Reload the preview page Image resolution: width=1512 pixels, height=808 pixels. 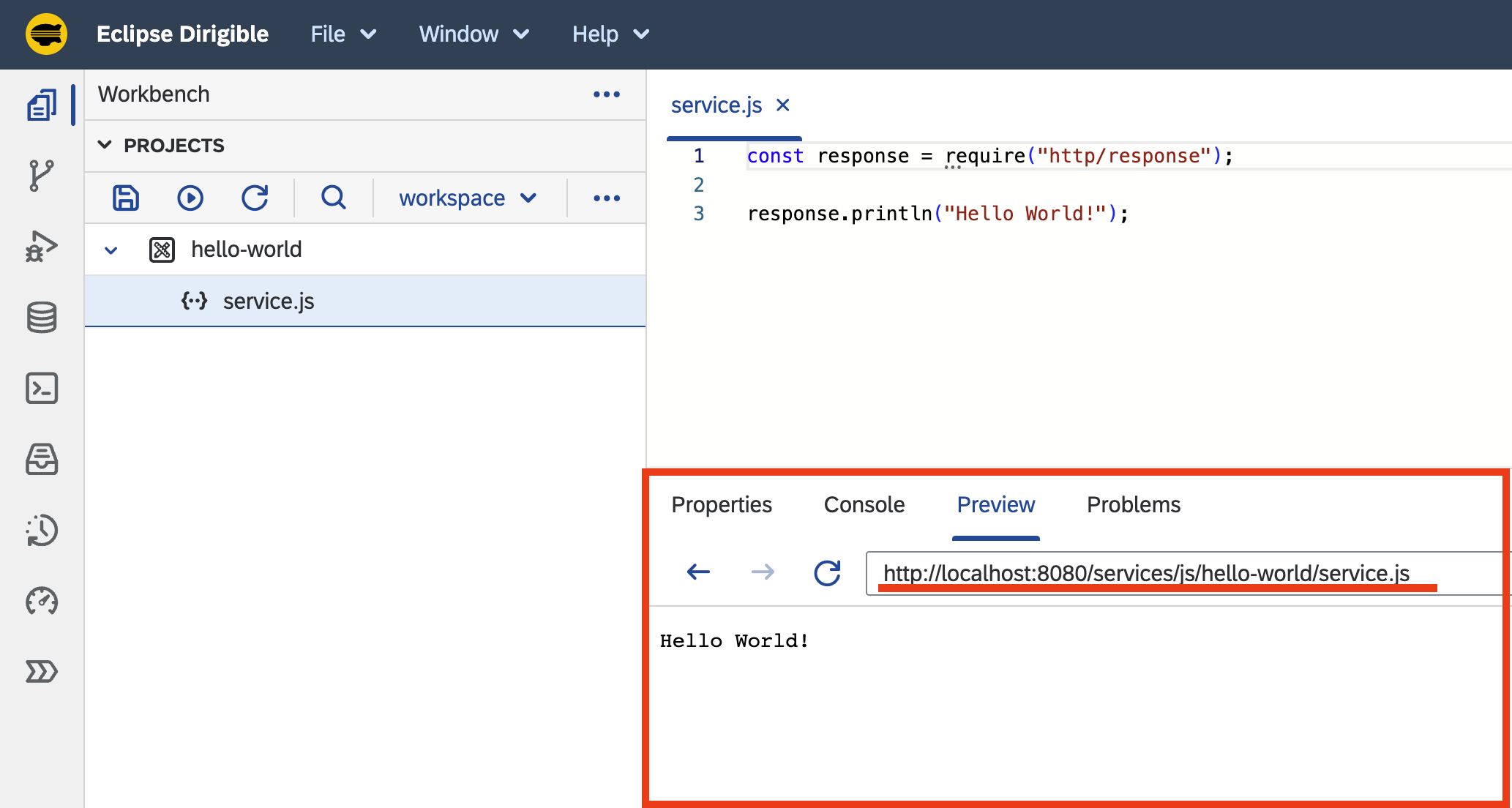pos(827,572)
